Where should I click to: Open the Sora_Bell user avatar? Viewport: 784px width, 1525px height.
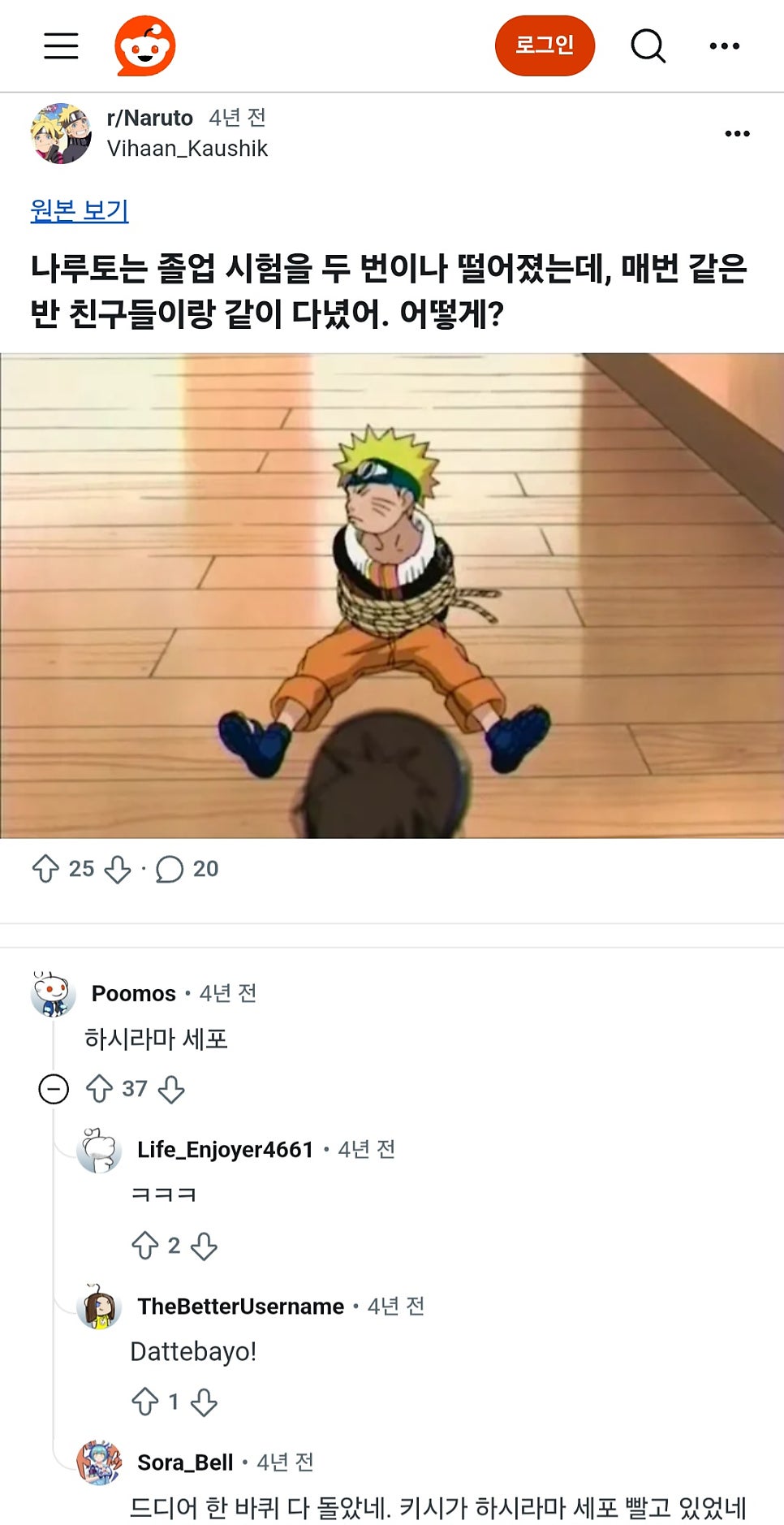coord(99,1462)
